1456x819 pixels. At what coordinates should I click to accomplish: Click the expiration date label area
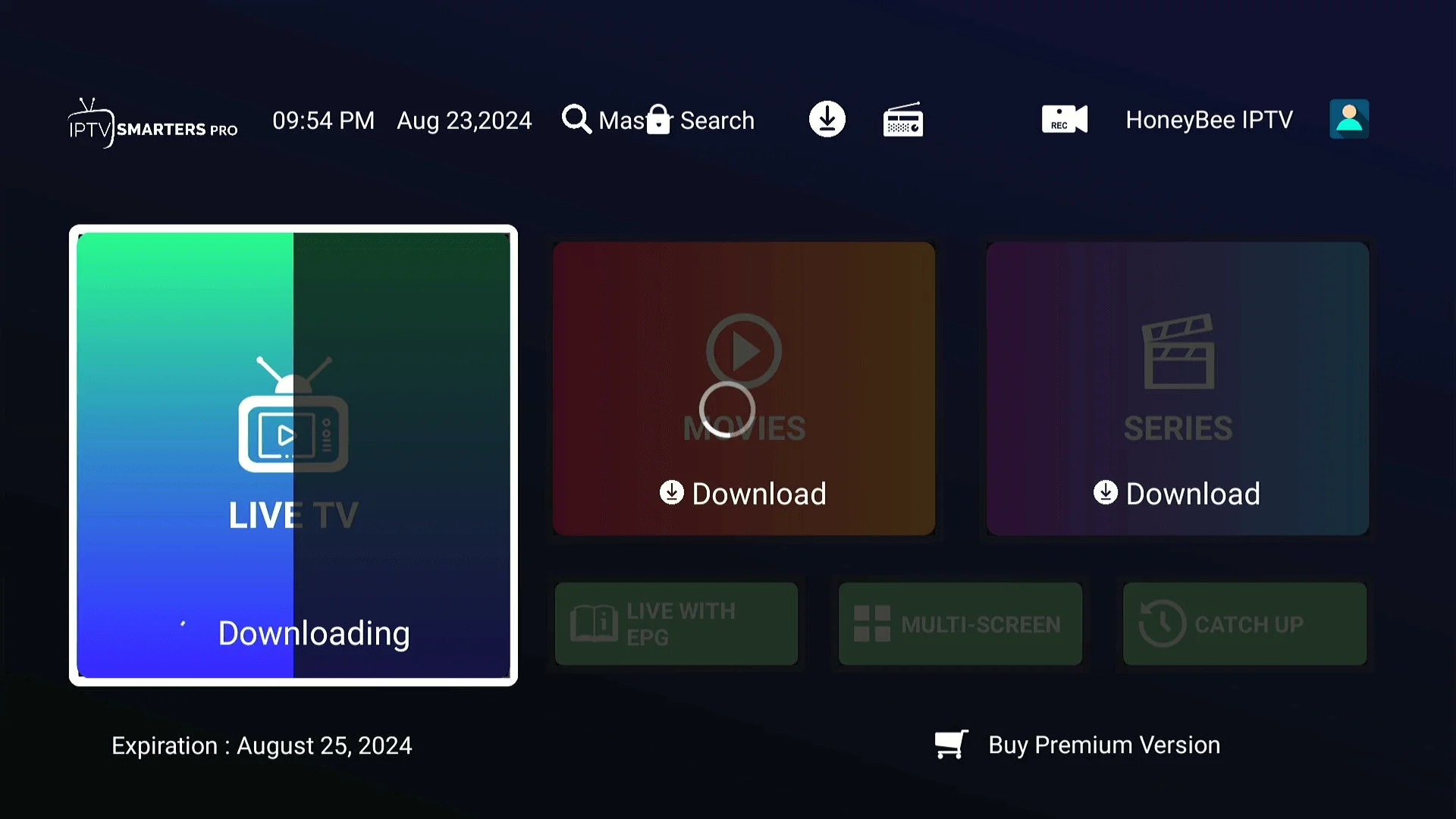click(x=261, y=745)
